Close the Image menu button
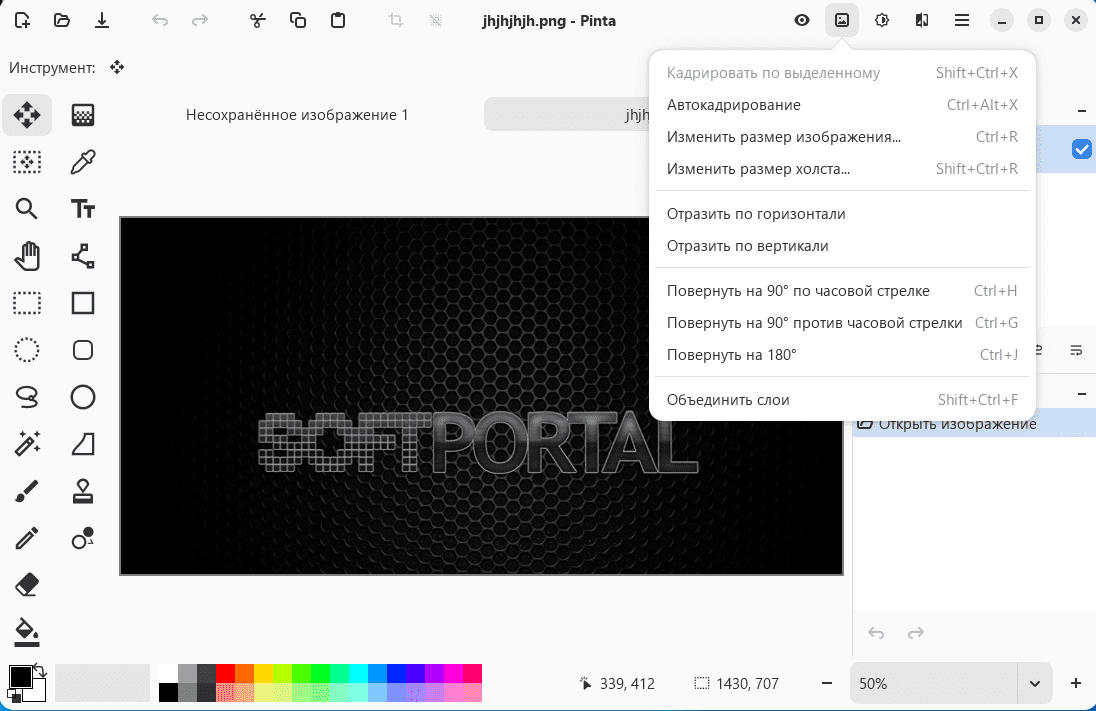The width and height of the screenshot is (1096, 711). point(842,20)
